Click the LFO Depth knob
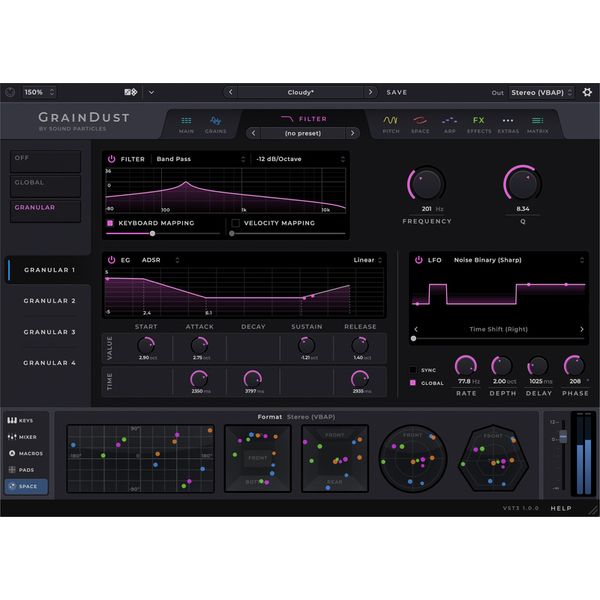 click(x=502, y=366)
